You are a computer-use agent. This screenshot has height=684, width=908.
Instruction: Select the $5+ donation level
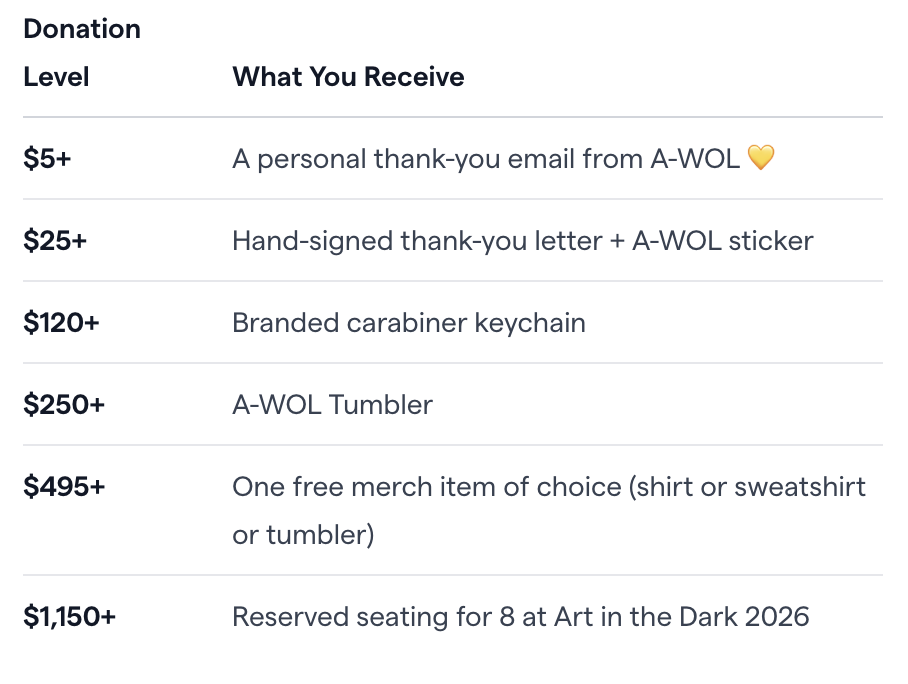pyautogui.click(x=47, y=159)
